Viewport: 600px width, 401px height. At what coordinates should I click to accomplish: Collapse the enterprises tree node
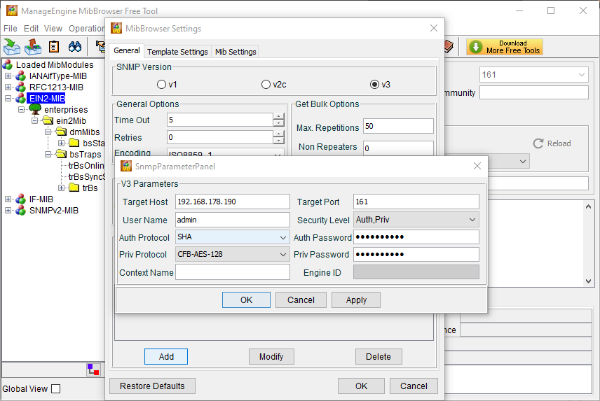click(x=21, y=109)
